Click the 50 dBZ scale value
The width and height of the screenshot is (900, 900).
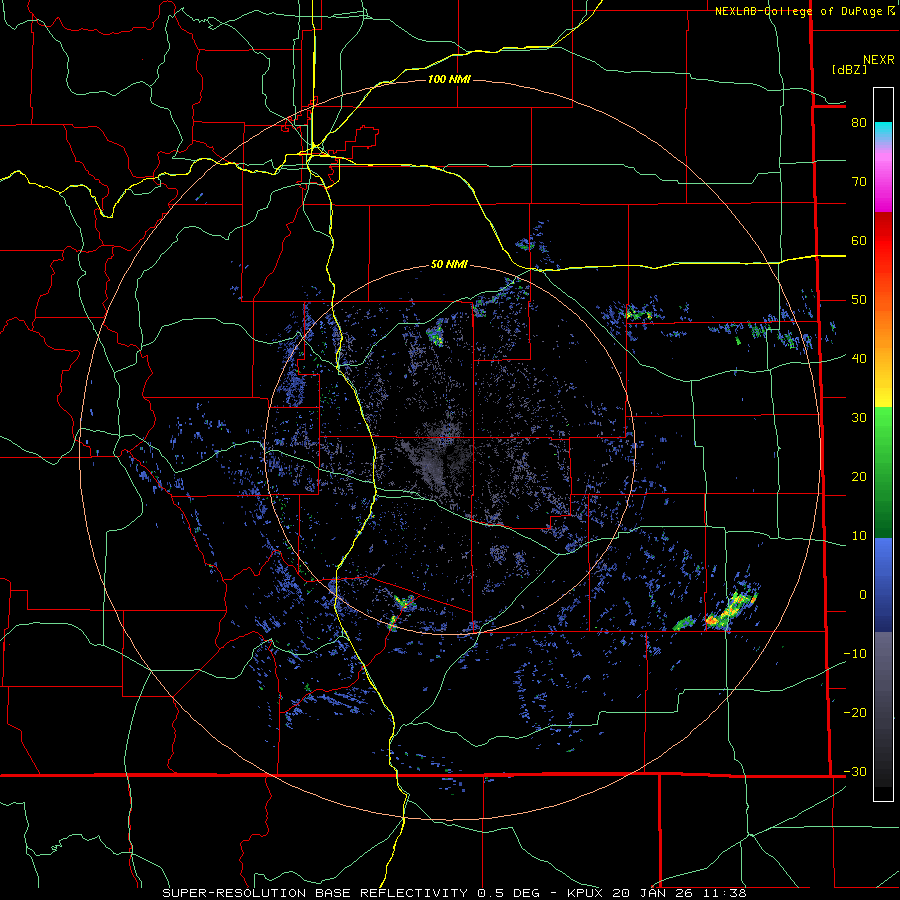pyautogui.click(x=859, y=300)
